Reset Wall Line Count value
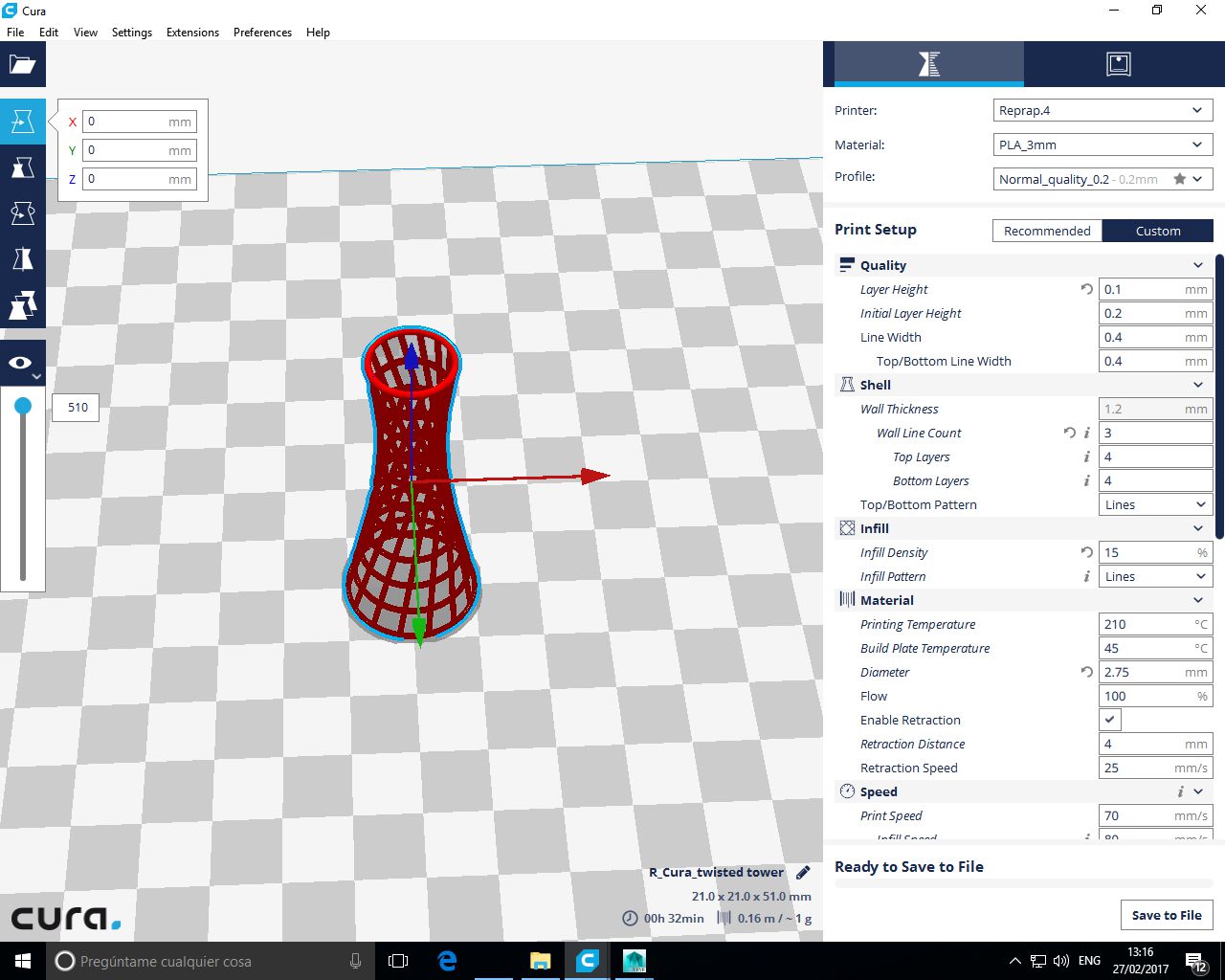 coord(1069,433)
